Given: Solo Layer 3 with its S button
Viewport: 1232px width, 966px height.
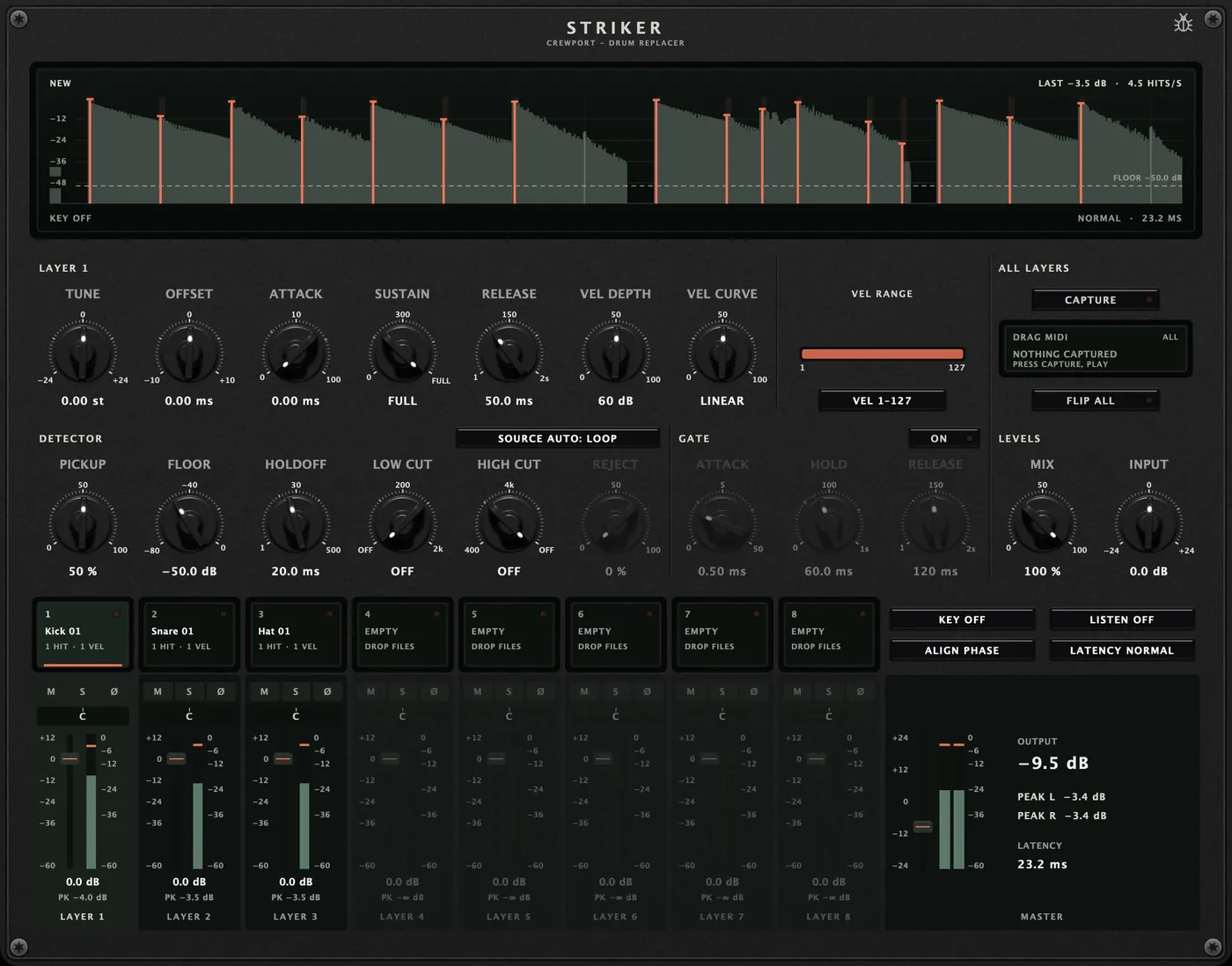Looking at the screenshot, I should point(296,692).
